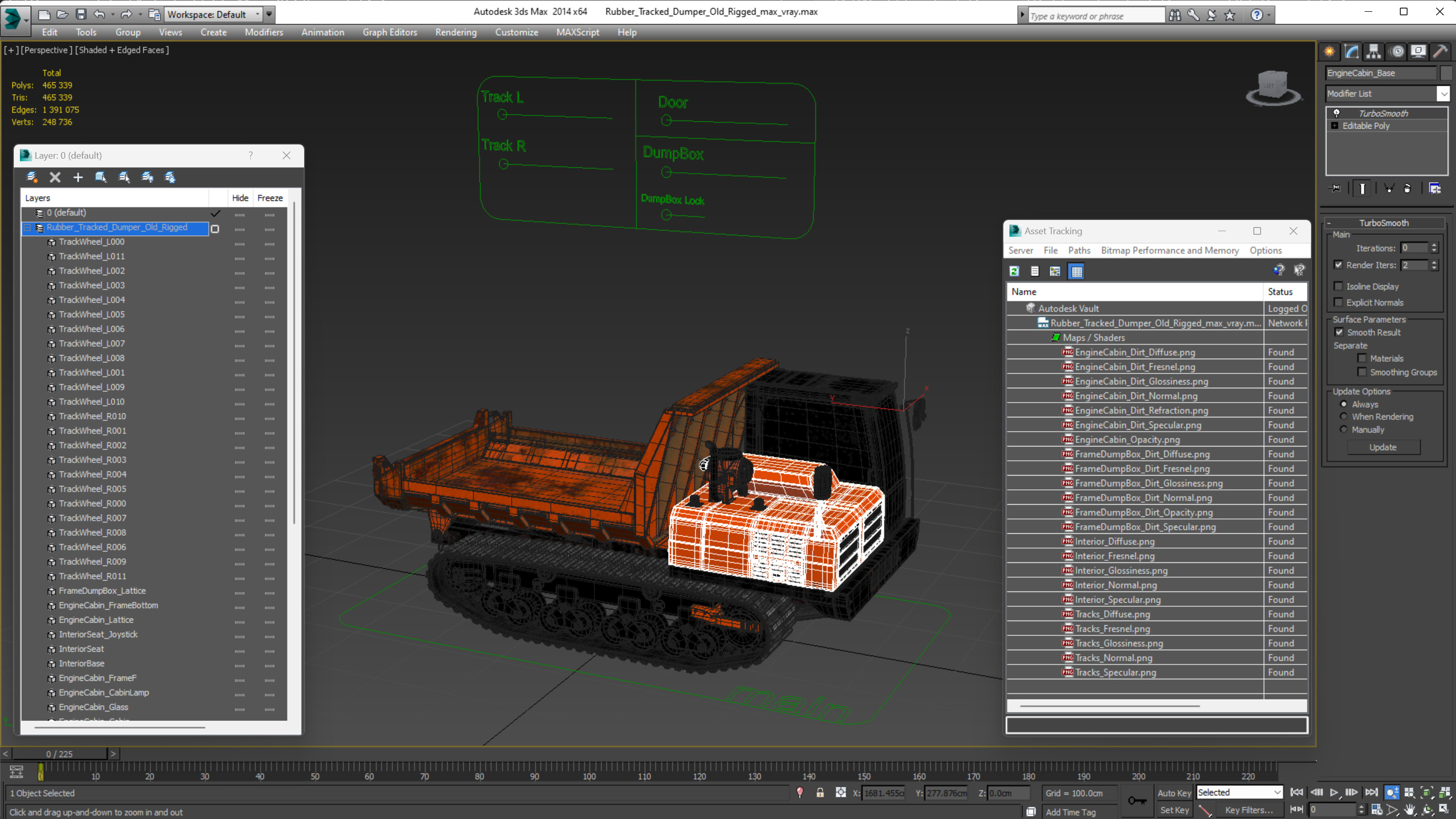Screen dimensions: 1456x819
Task: Open the Rendering menu
Action: [x=456, y=32]
